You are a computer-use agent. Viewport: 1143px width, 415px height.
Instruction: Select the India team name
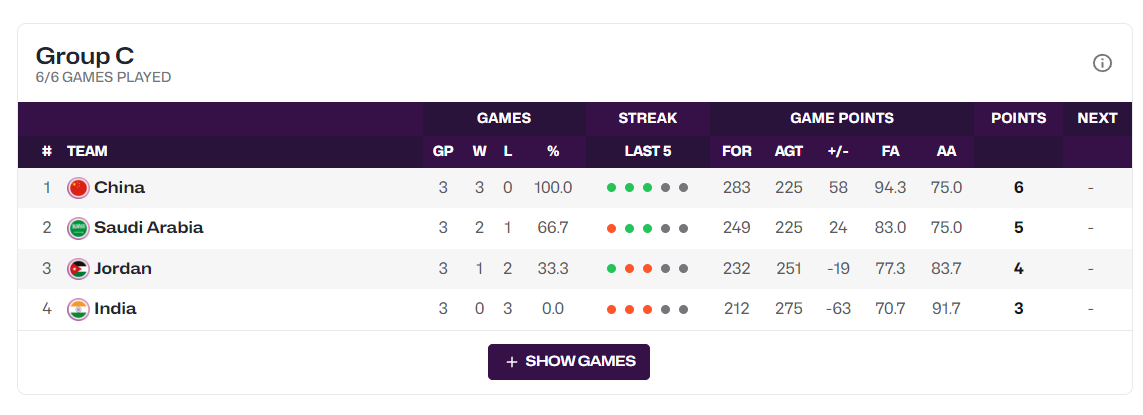click(115, 309)
